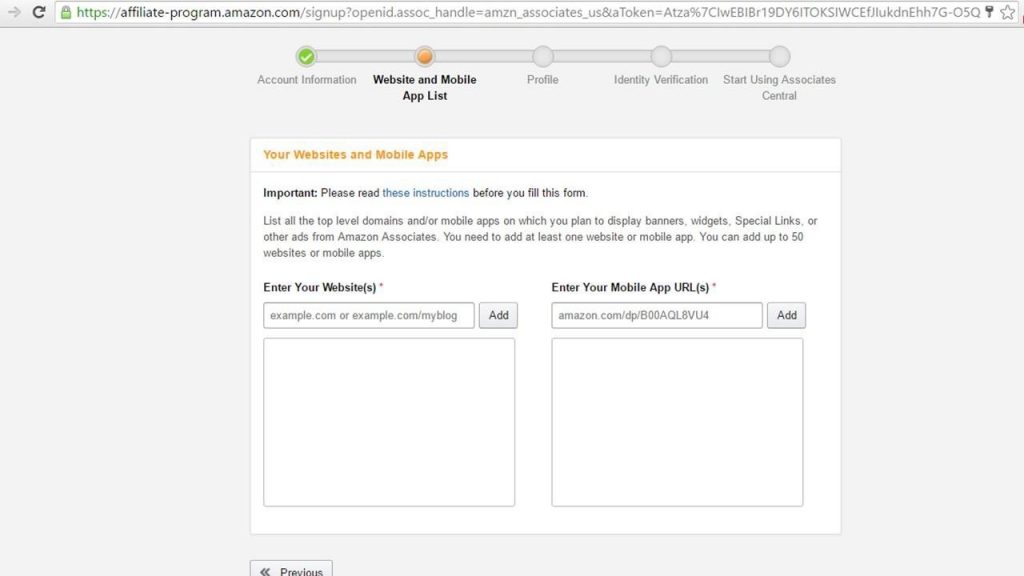Viewport: 1024px width, 576px height.
Task: Select the Identity Verification step label
Action: point(661,80)
